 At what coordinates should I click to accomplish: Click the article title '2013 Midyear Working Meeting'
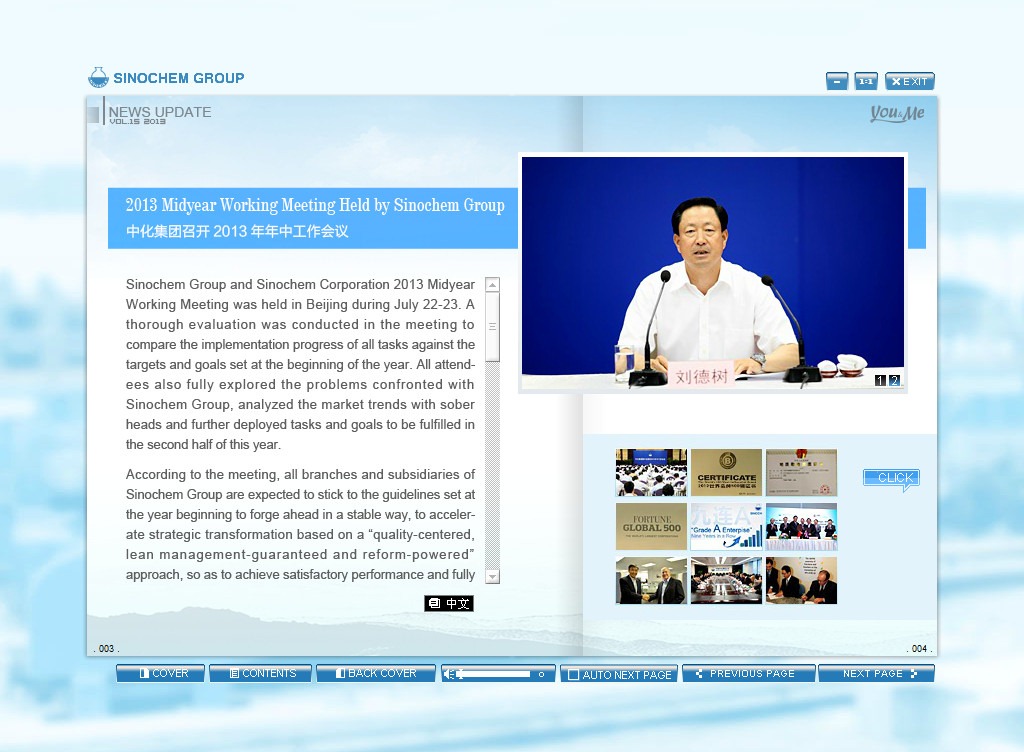(315, 205)
